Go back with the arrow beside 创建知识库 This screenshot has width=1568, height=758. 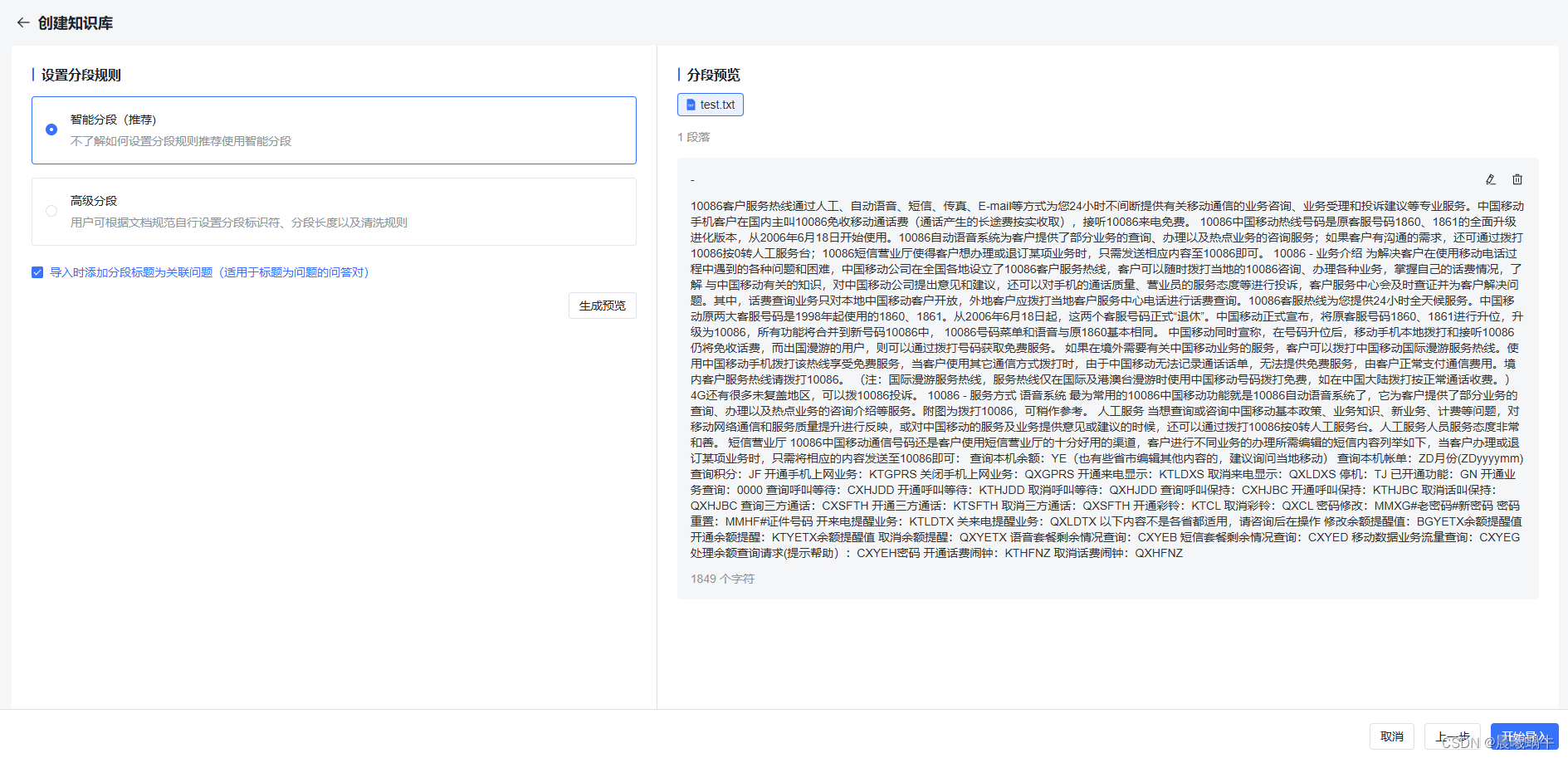click(23, 22)
